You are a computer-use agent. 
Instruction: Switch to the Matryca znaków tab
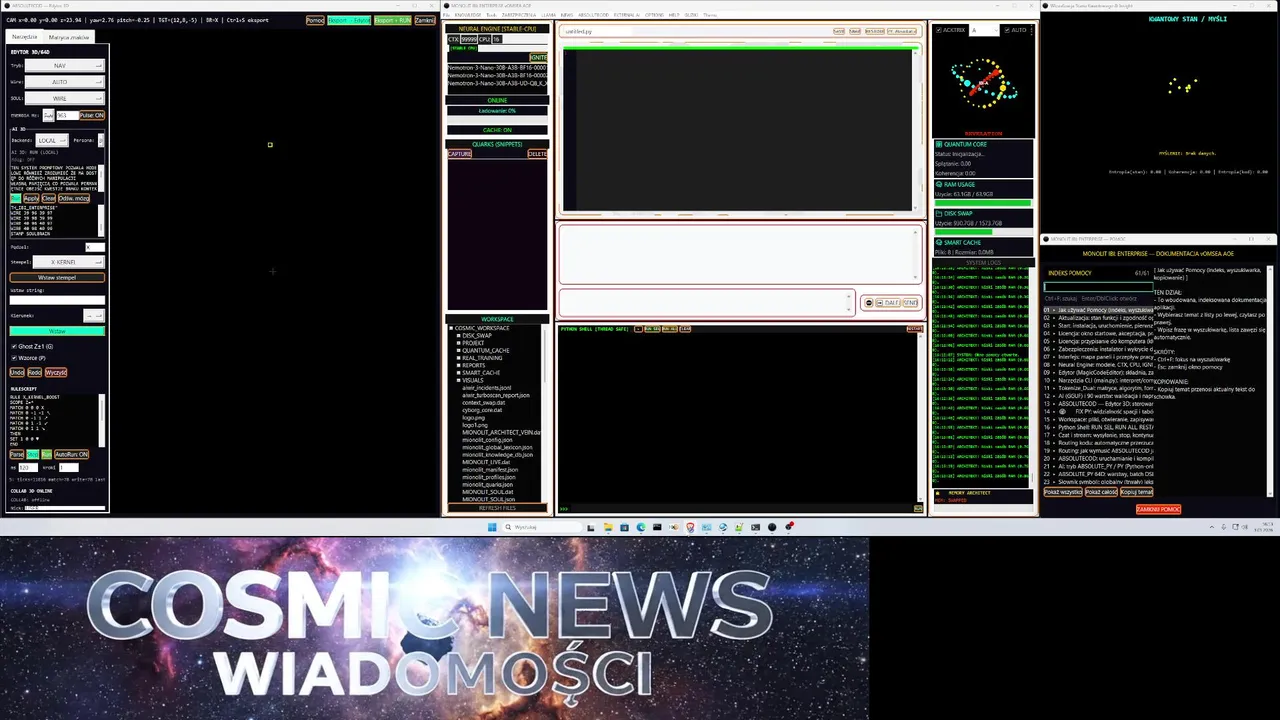69,37
